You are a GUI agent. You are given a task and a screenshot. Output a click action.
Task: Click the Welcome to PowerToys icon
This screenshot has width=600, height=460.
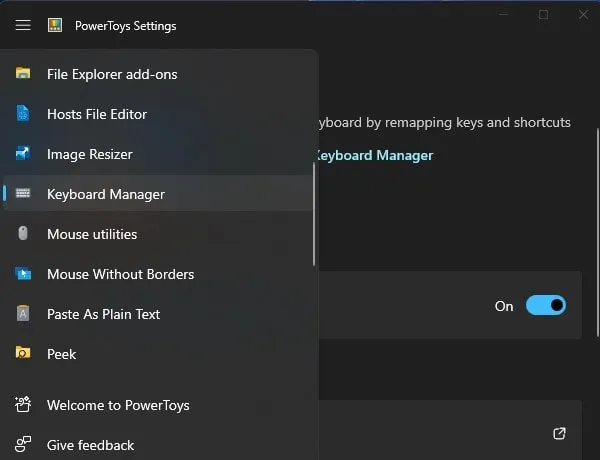(x=23, y=405)
